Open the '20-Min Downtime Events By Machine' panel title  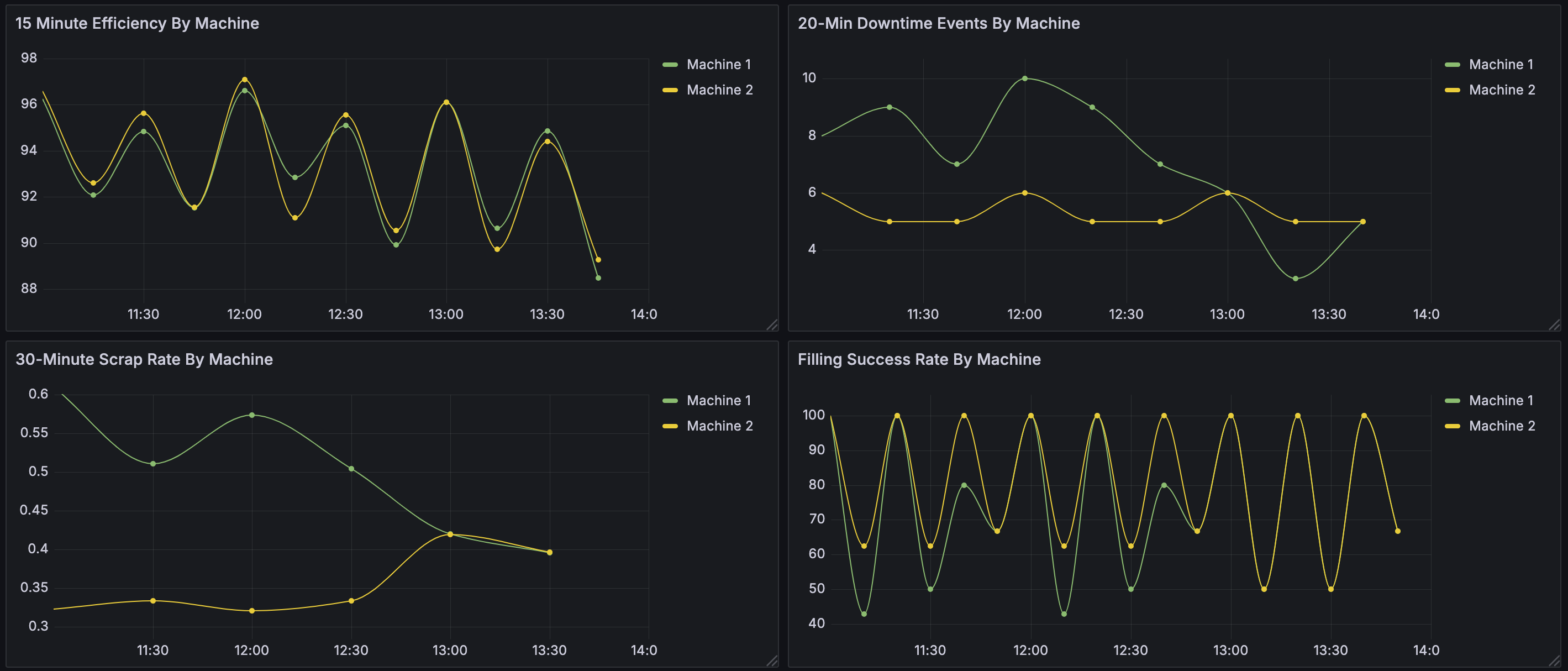pyautogui.click(x=939, y=23)
